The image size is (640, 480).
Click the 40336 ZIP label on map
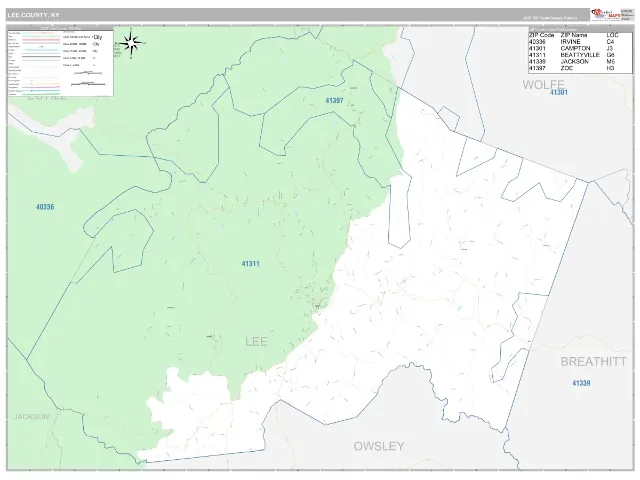[x=45, y=207]
